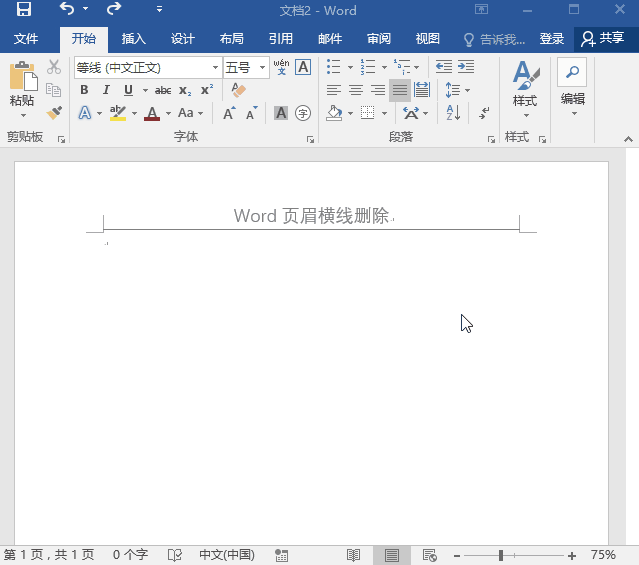This screenshot has height=565, width=639.
Task: Undo the last action
Action: pos(67,9)
